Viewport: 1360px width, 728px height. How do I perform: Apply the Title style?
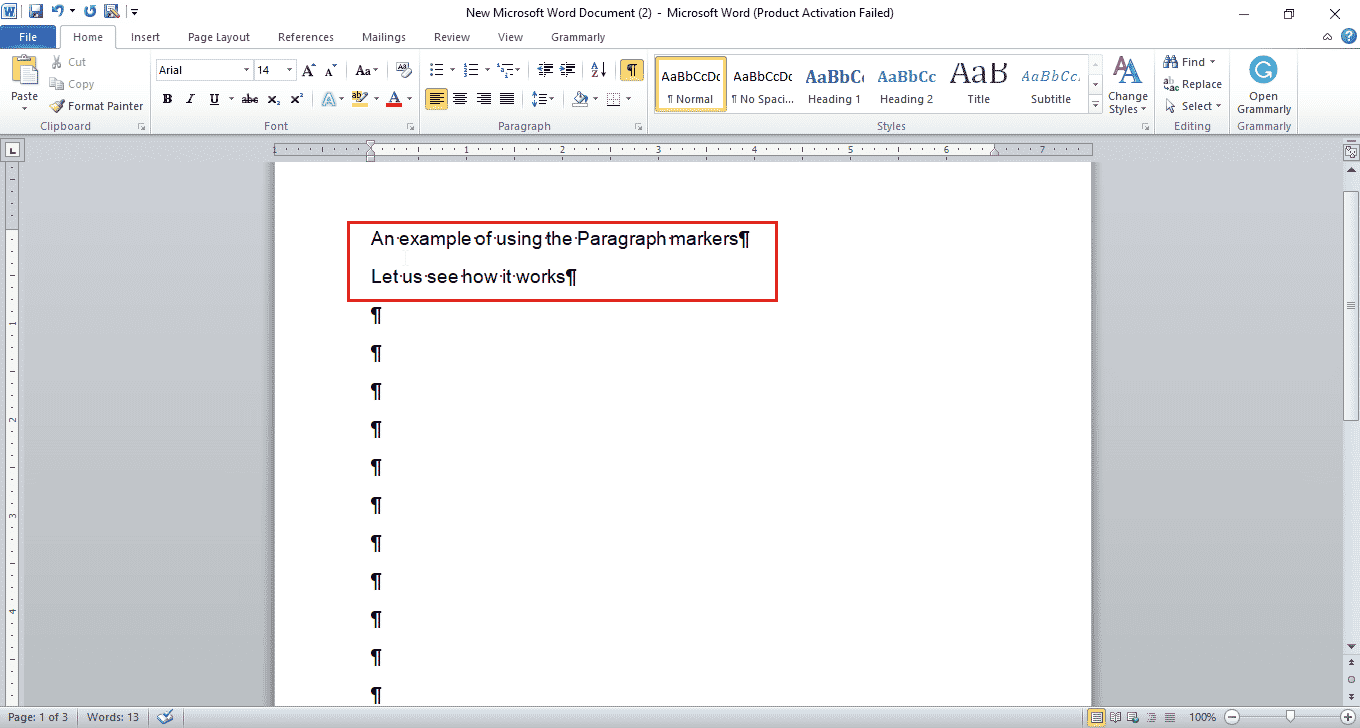[x=979, y=84]
